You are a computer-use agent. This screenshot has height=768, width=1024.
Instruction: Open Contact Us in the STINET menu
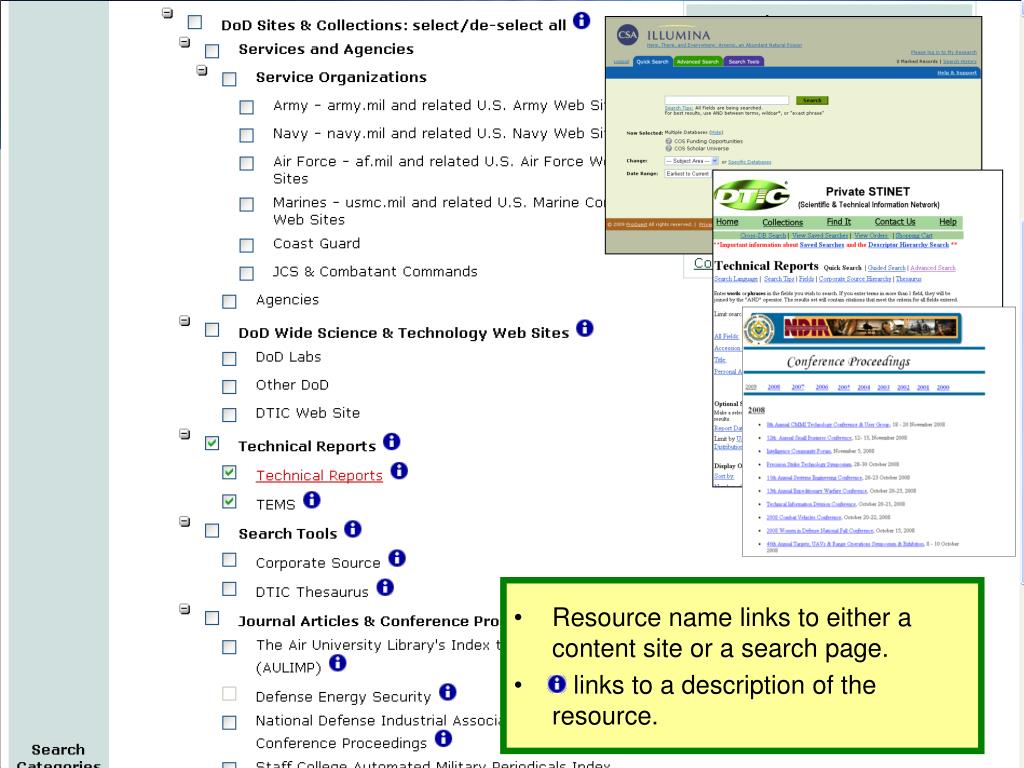tap(895, 222)
